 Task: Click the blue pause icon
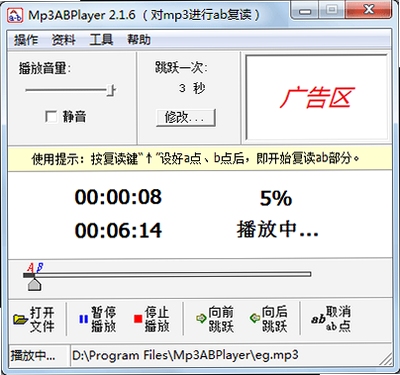83,319
